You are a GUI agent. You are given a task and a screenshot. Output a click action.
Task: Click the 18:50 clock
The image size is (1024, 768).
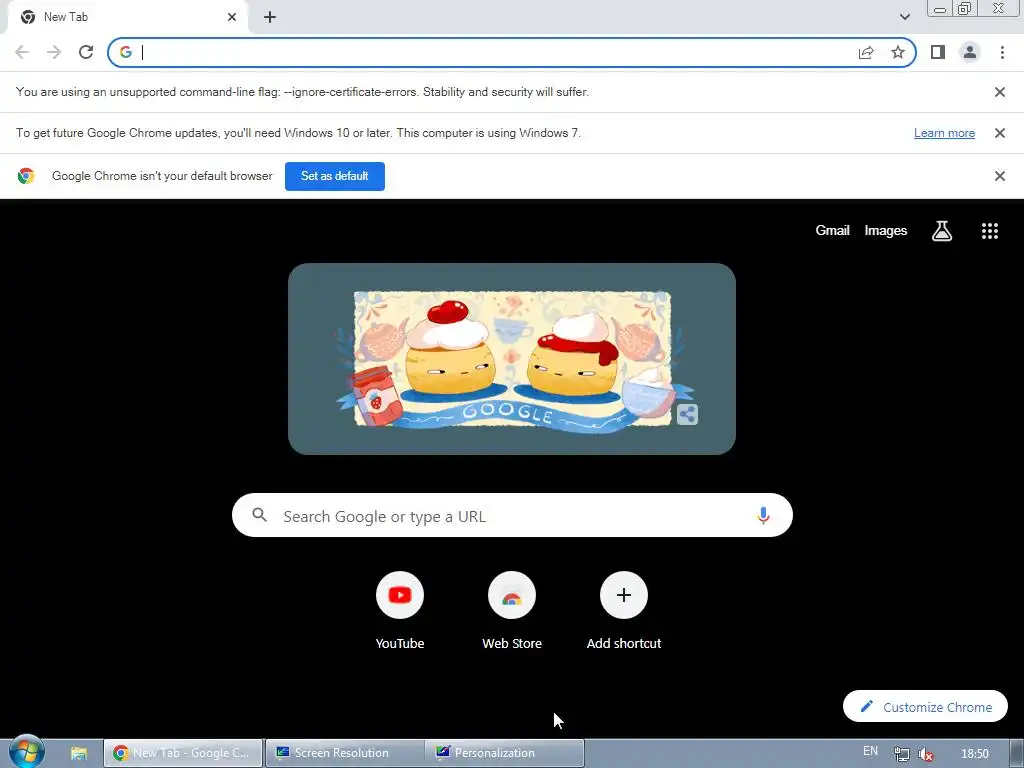(974, 754)
